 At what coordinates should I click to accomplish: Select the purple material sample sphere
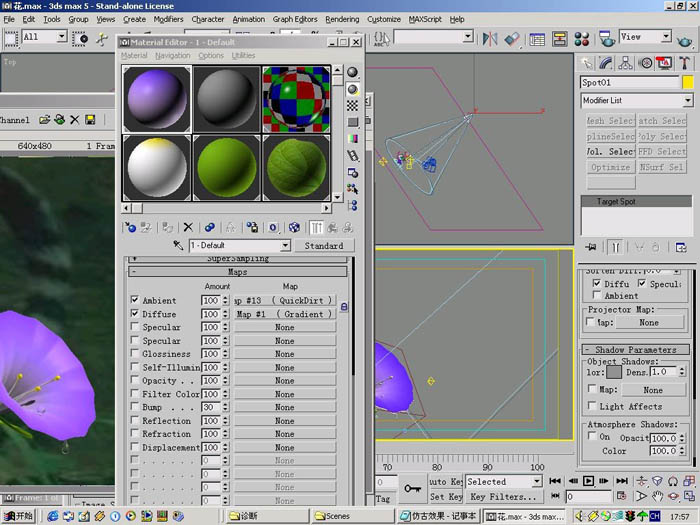(157, 99)
